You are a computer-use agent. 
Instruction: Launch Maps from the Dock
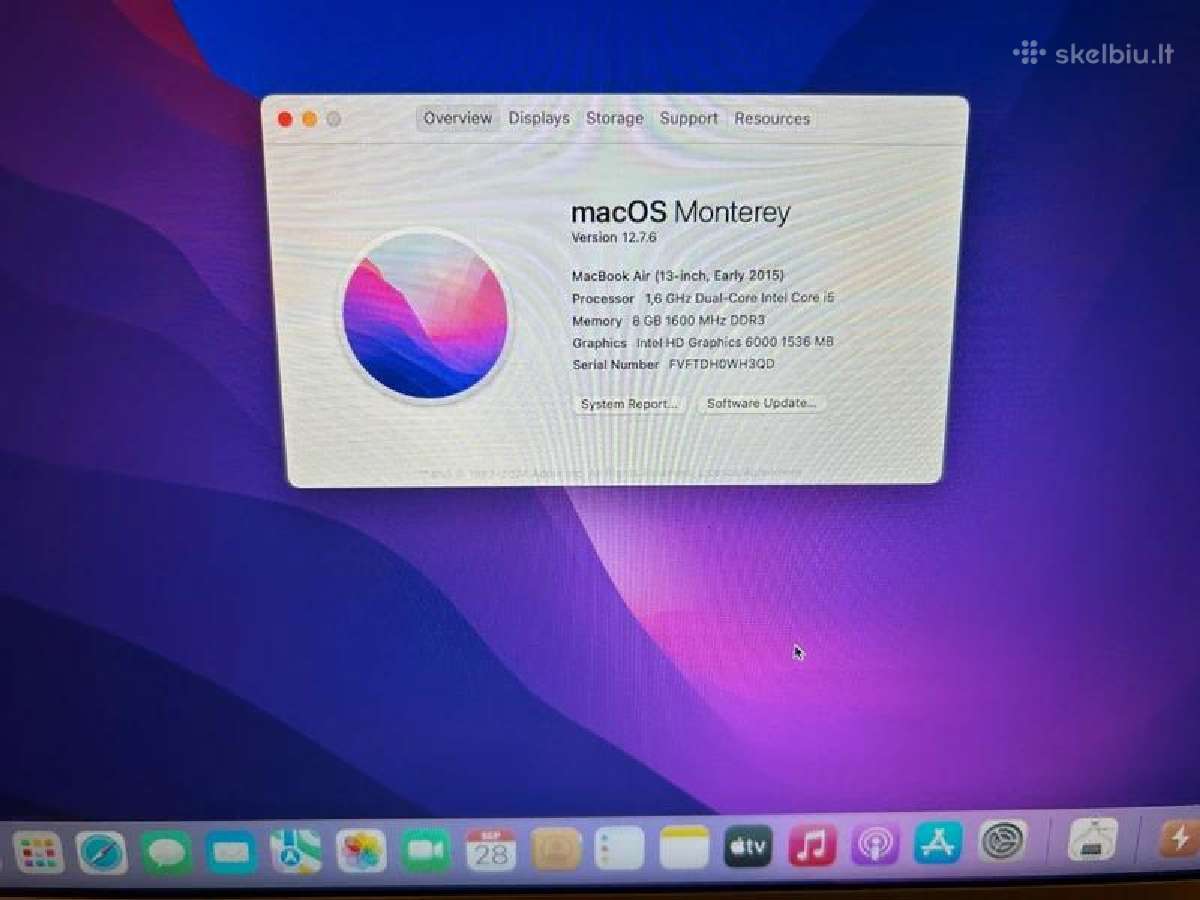click(296, 852)
